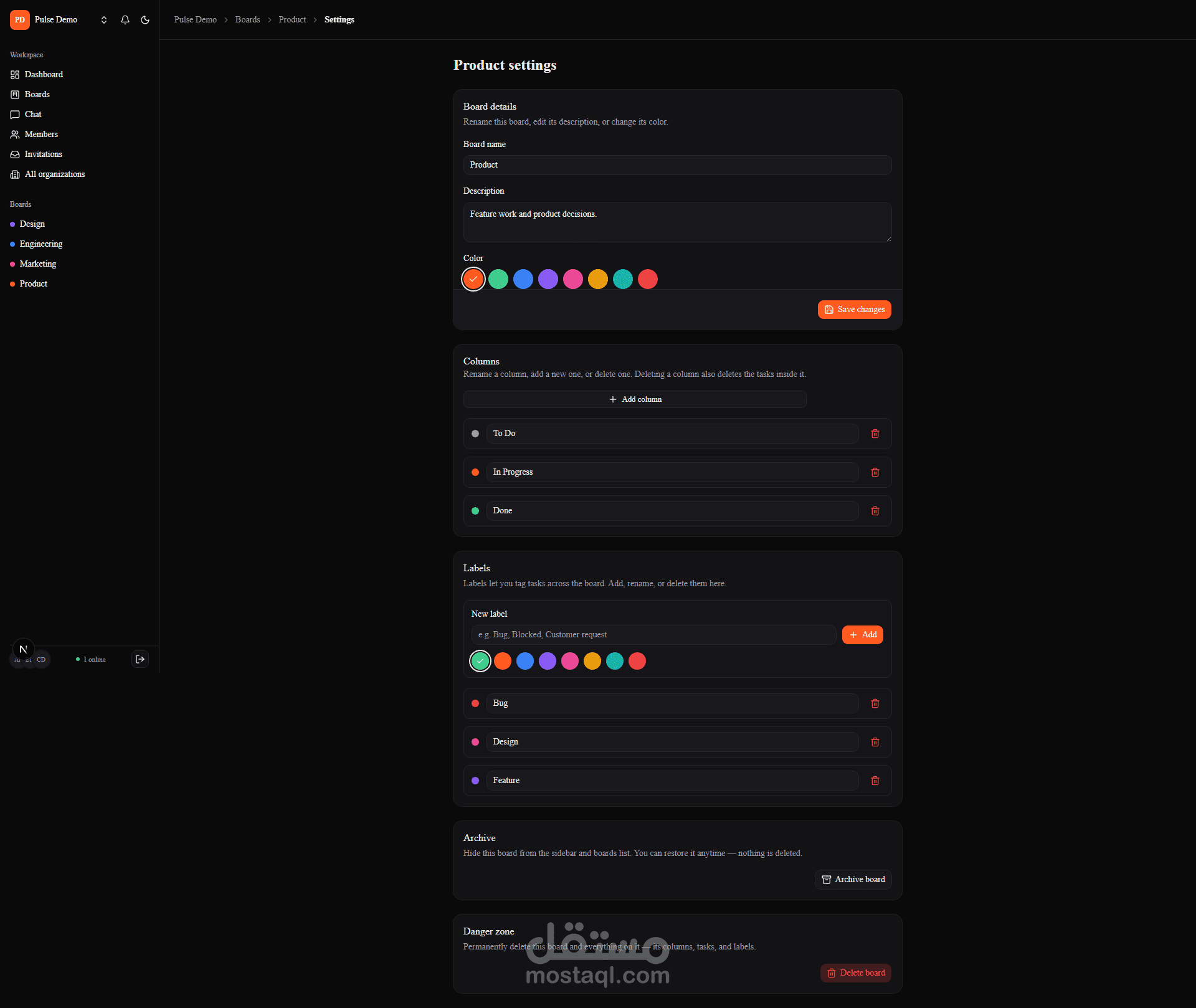Select the pink board color swatch
This screenshot has width=1196, height=1008.
point(573,279)
